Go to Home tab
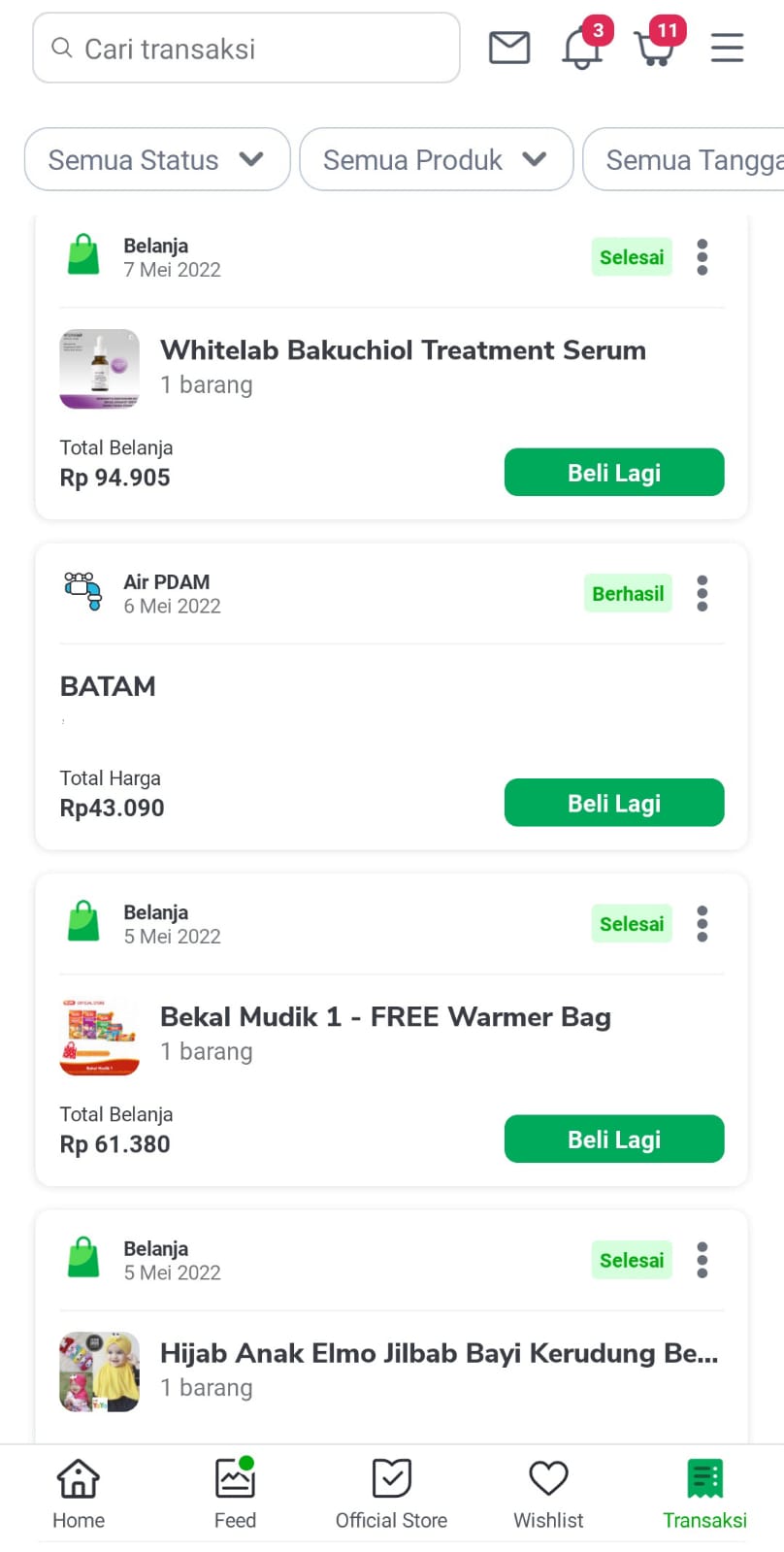 click(79, 1494)
